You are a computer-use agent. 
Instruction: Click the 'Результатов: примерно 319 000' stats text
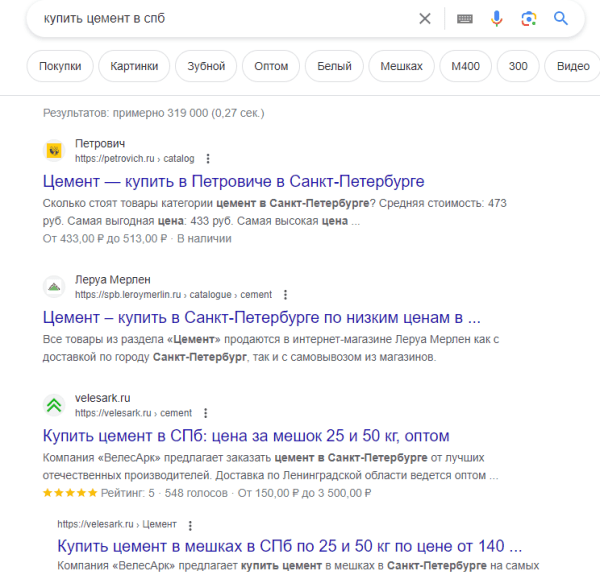click(153, 113)
